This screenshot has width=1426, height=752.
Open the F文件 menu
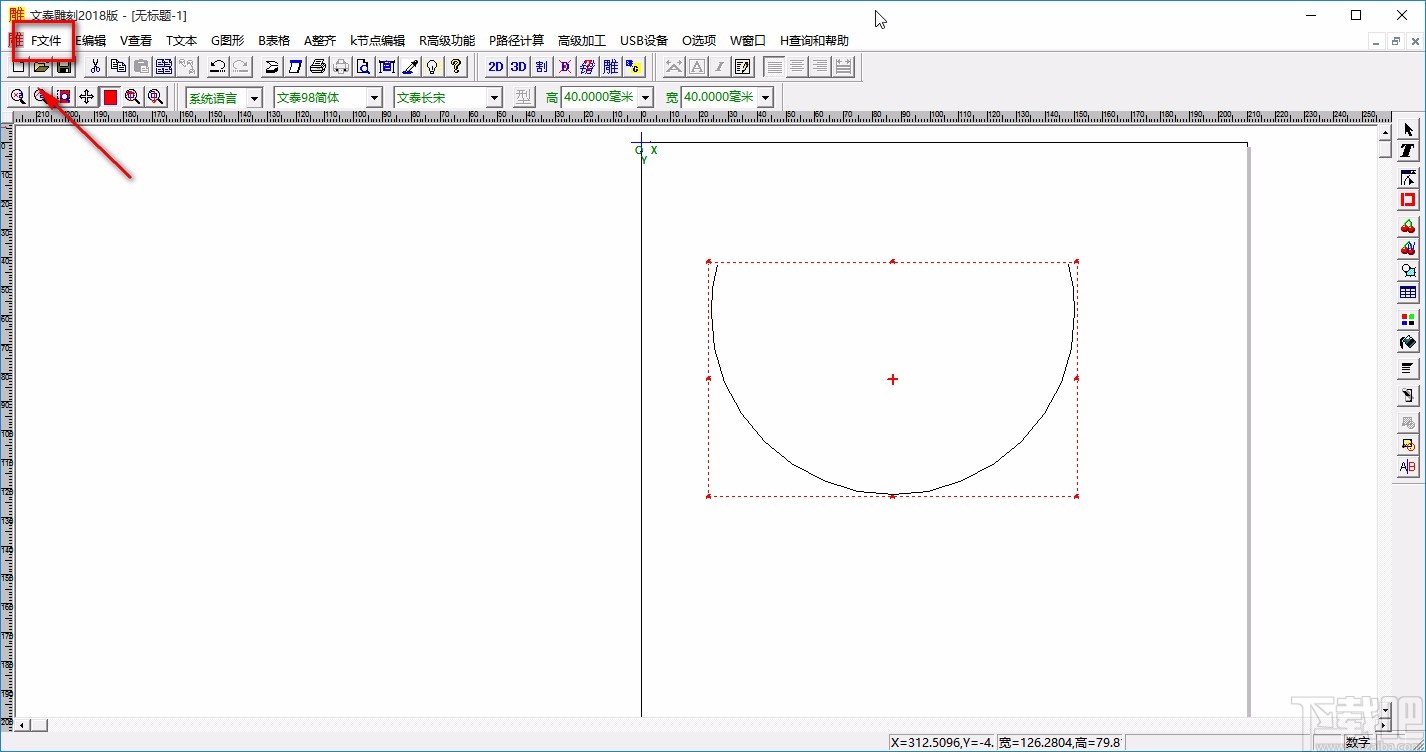click(x=46, y=41)
